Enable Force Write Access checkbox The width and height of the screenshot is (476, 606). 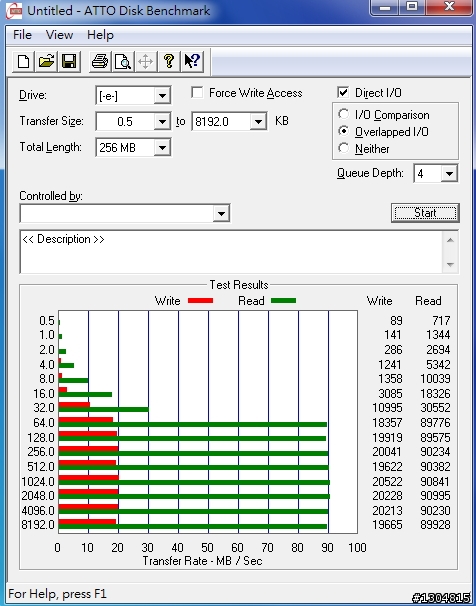click(197, 93)
